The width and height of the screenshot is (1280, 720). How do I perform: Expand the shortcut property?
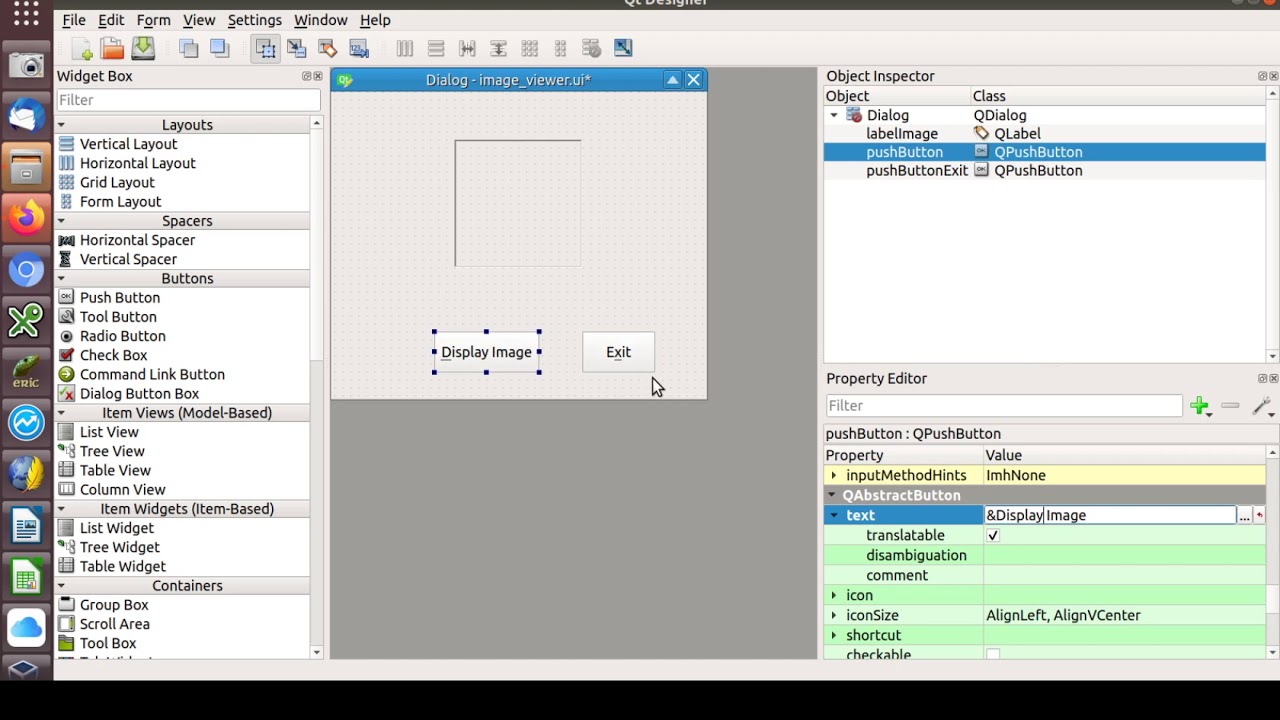pyautogui.click(x=834, y=635)
